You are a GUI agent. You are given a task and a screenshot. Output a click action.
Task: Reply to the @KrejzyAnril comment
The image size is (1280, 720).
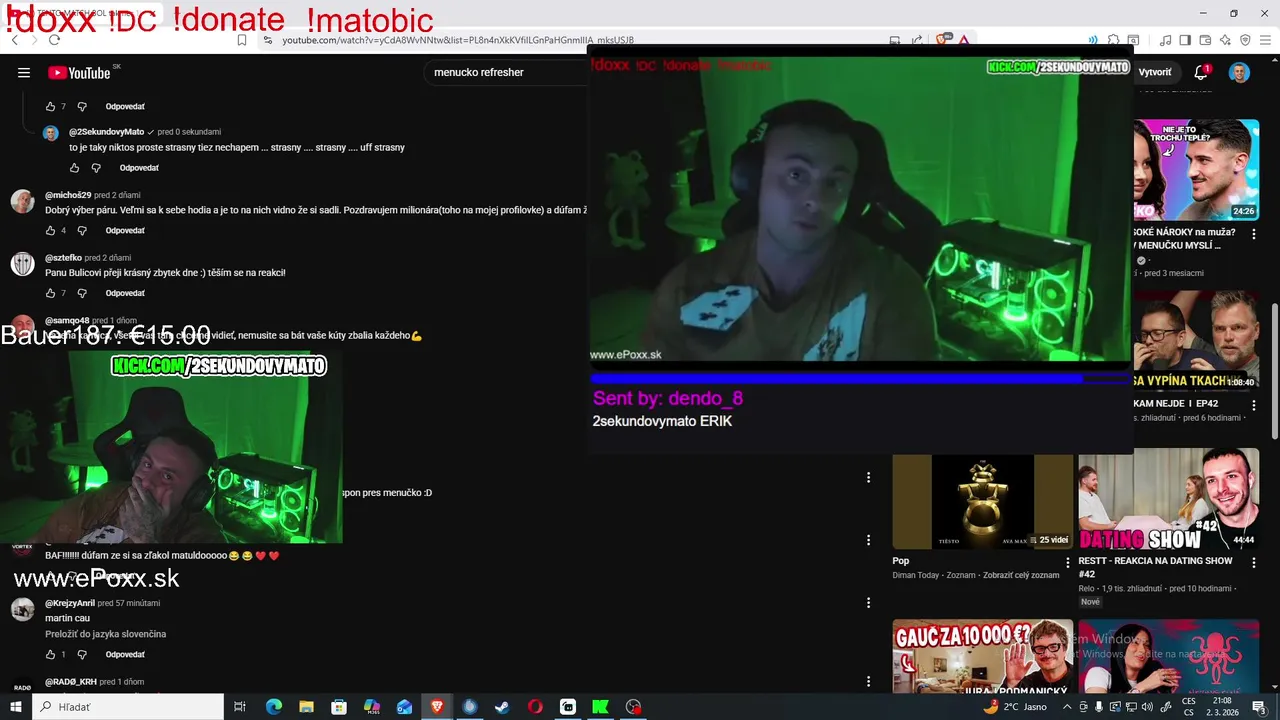[125, 655]
